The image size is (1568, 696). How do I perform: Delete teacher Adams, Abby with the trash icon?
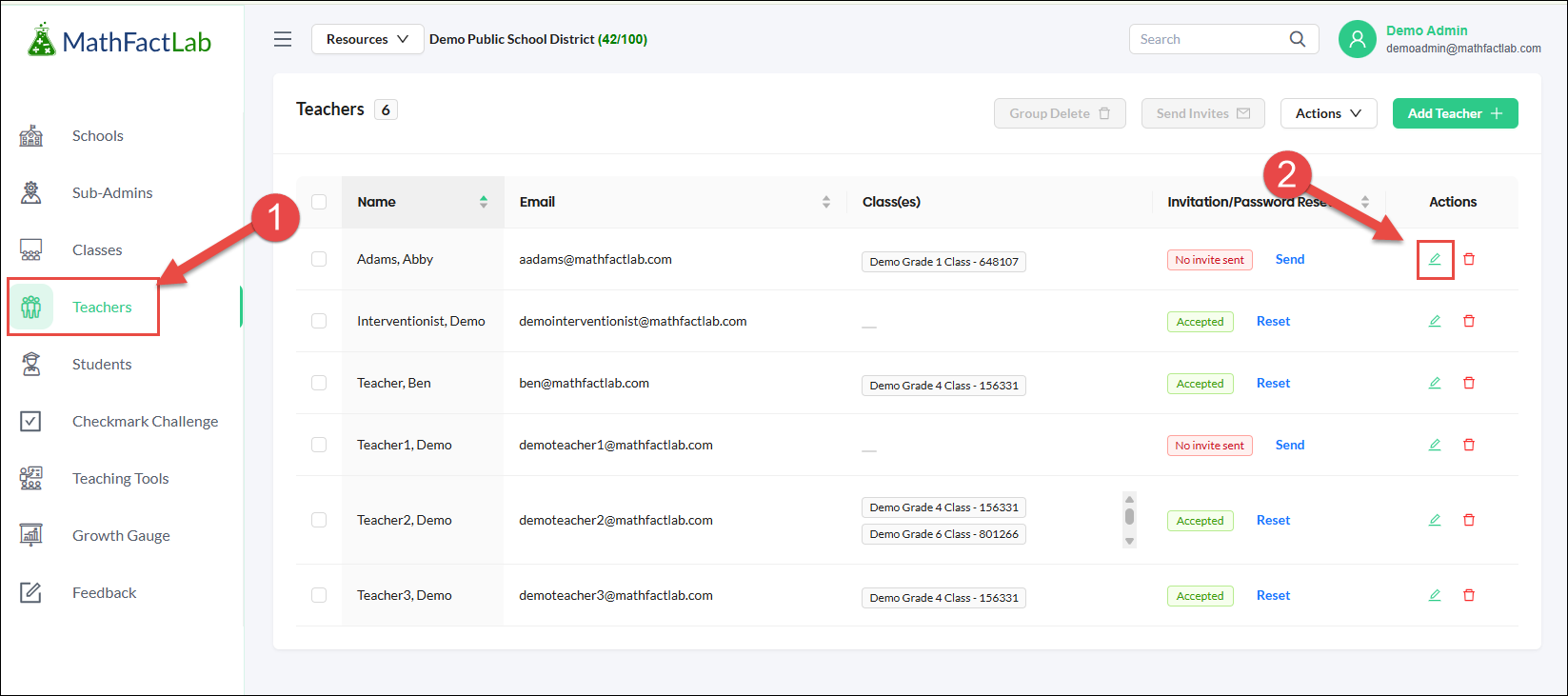[x=1469, y=259]
